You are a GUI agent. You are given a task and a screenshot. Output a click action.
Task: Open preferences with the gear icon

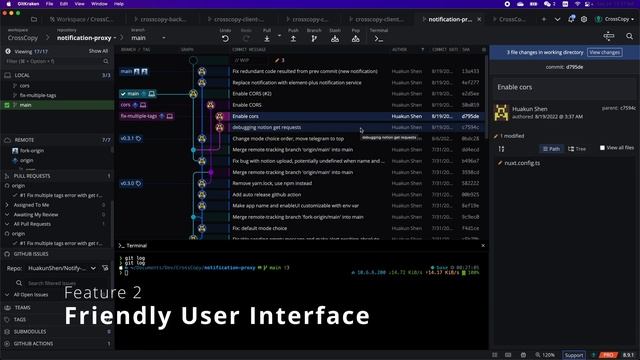tap(584, 19)
